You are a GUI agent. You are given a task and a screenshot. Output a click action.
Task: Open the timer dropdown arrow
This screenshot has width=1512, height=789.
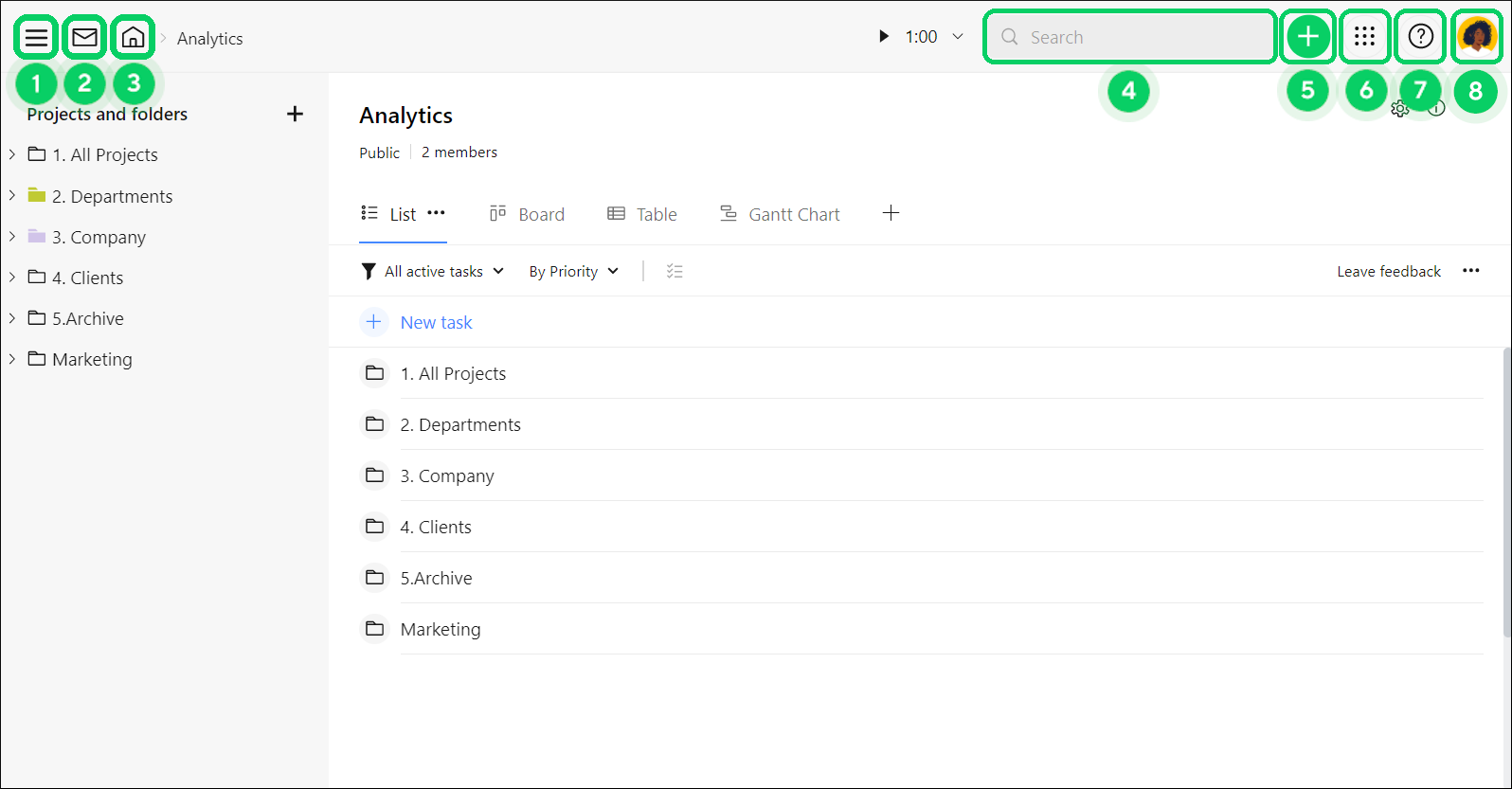[x=958, y=37]
